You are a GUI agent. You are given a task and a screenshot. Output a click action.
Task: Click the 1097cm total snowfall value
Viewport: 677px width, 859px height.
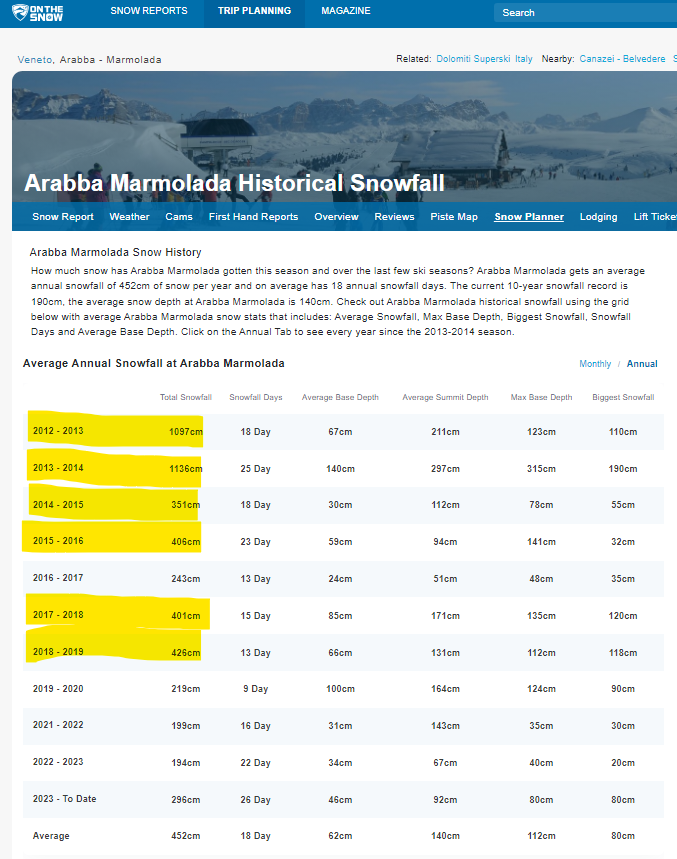186,432
